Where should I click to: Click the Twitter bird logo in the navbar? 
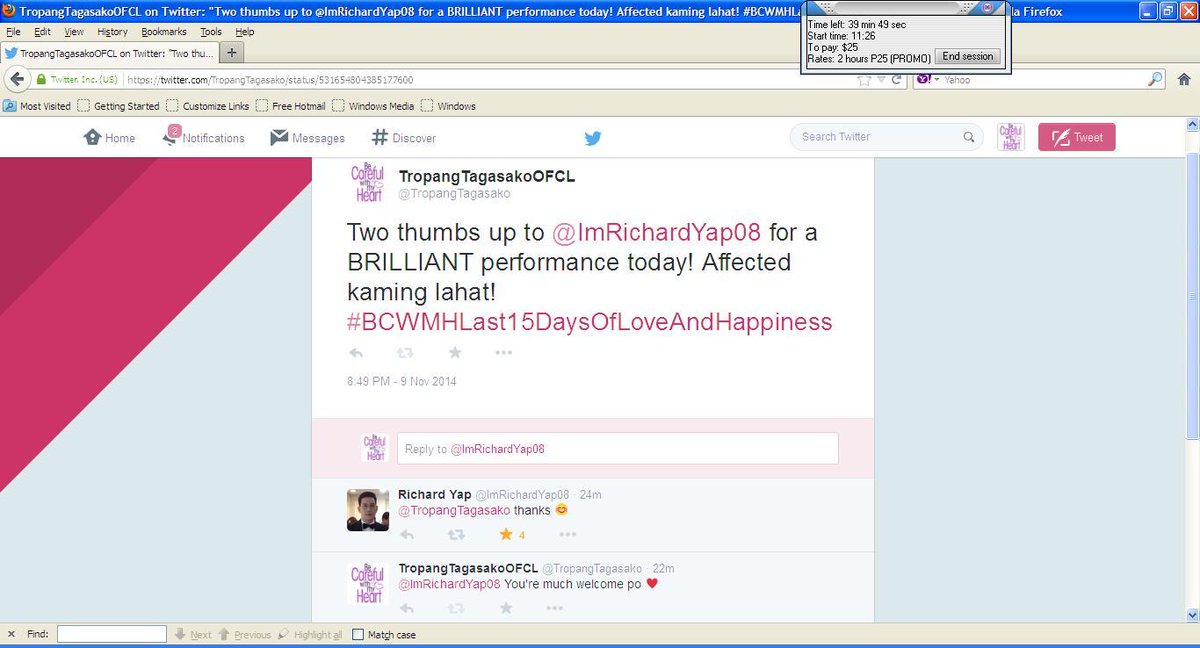coord(593,138)
